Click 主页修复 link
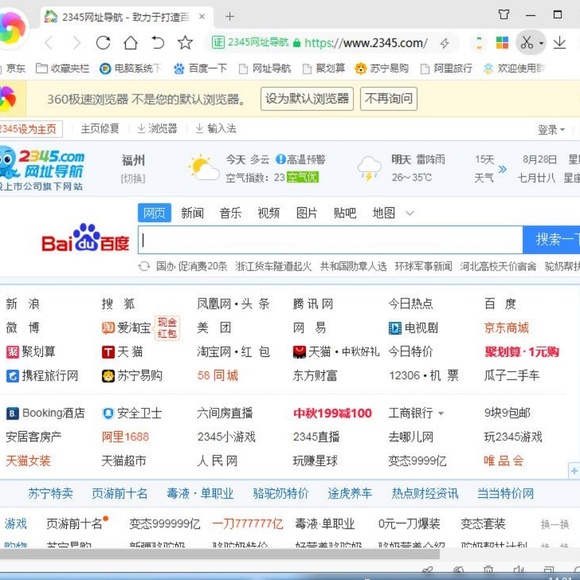 click(100, 128)
